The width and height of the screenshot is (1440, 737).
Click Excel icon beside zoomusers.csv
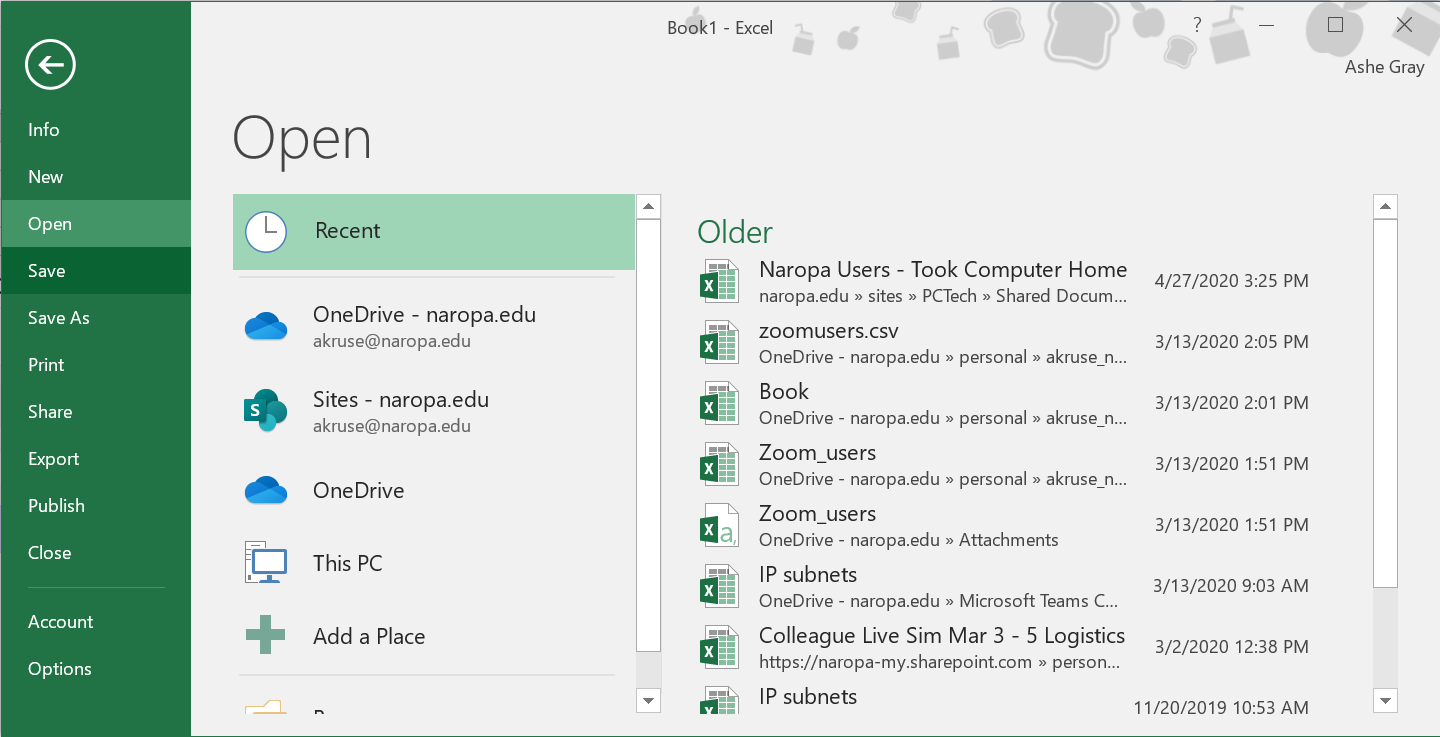(719, 343)
